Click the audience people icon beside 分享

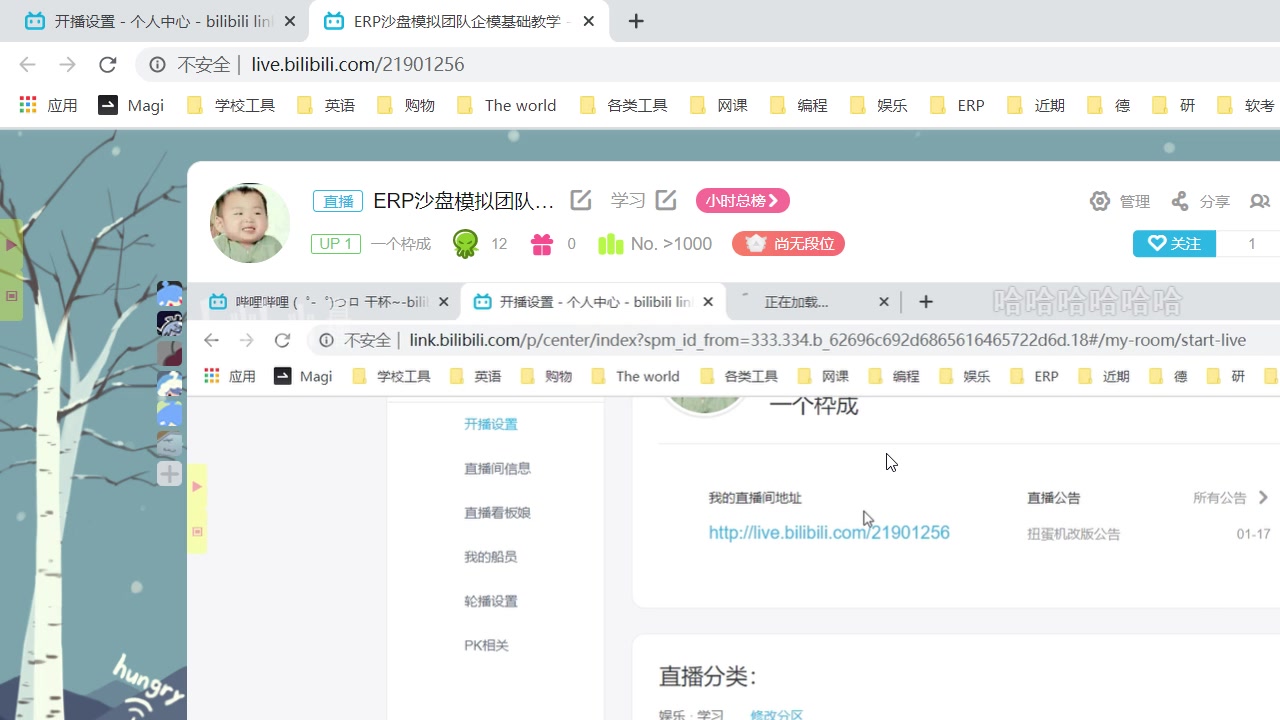point(1260,201)
